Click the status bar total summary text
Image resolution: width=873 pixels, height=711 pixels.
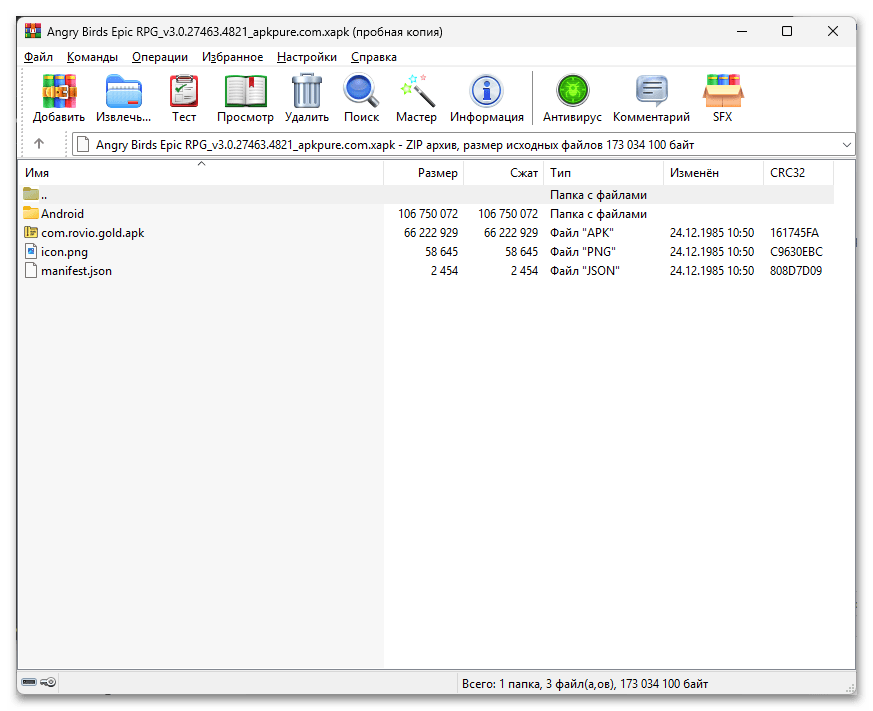585,683
